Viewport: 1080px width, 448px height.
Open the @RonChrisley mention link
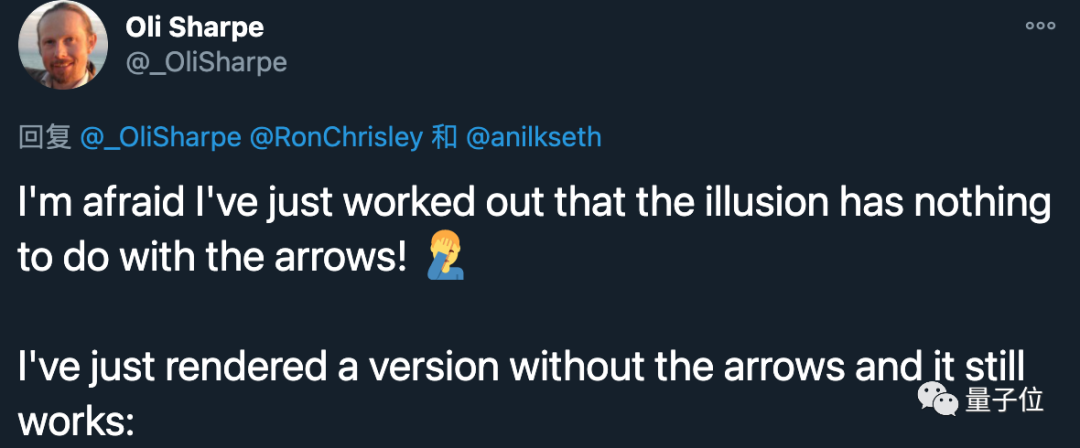[x=336, y=137]
